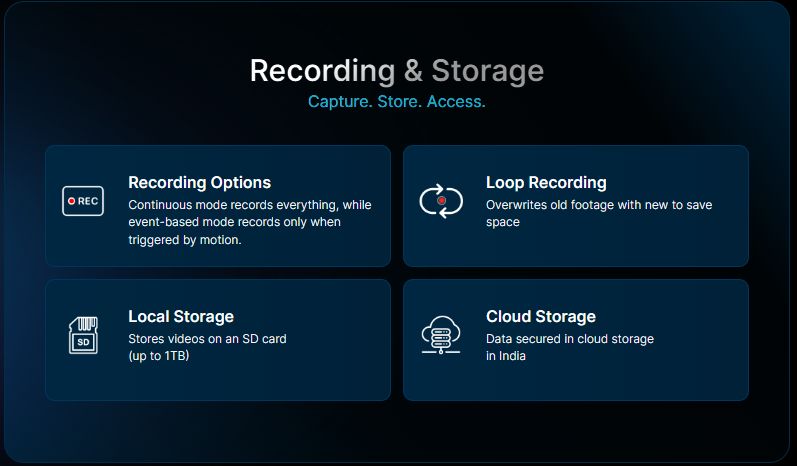Click the 'Stores videos on an SD card' text
The height and width of the screenshot is (466, 797).
pos(207,347)
